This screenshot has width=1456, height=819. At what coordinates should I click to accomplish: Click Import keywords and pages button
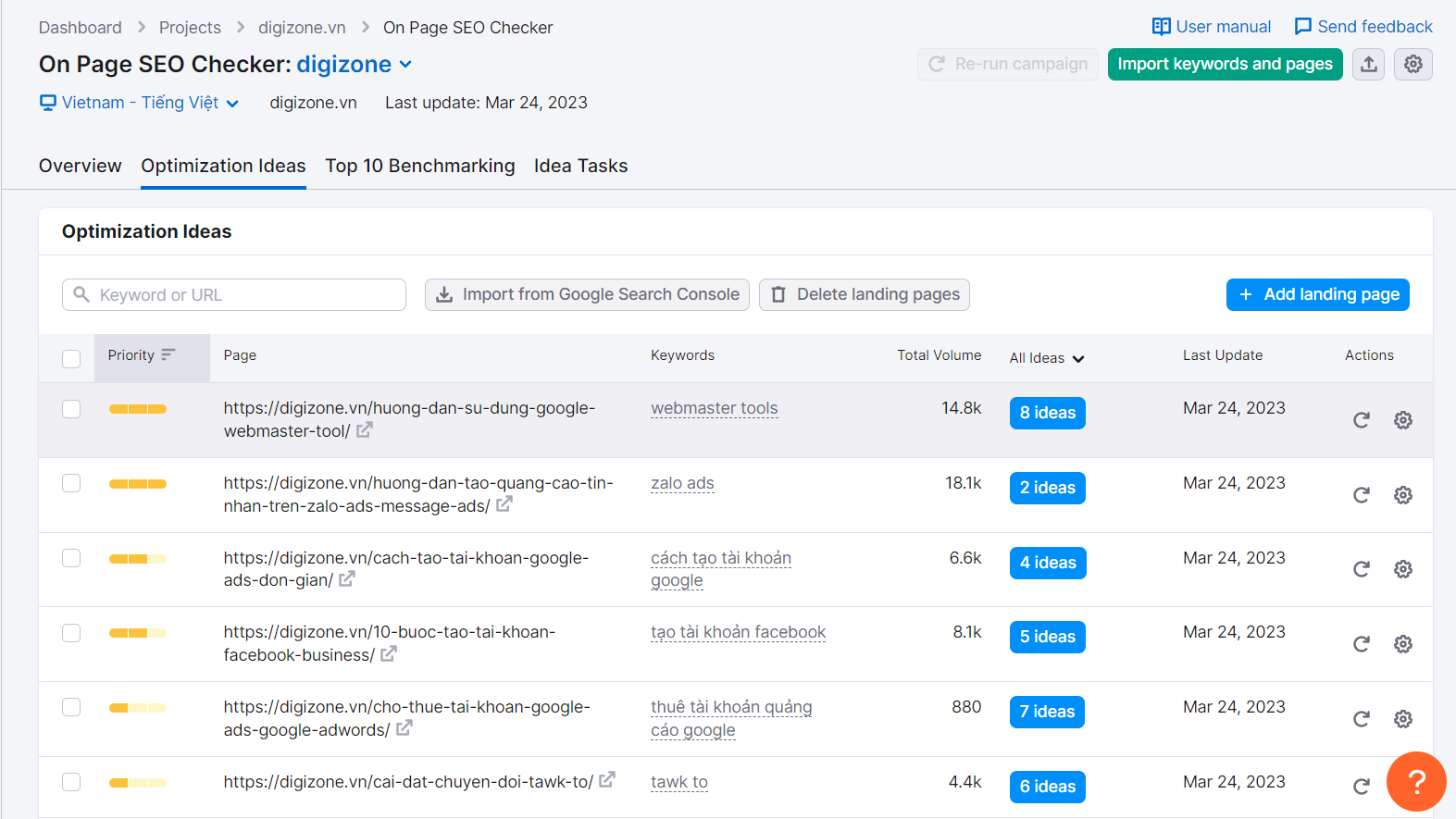[x=1225, y=64]
